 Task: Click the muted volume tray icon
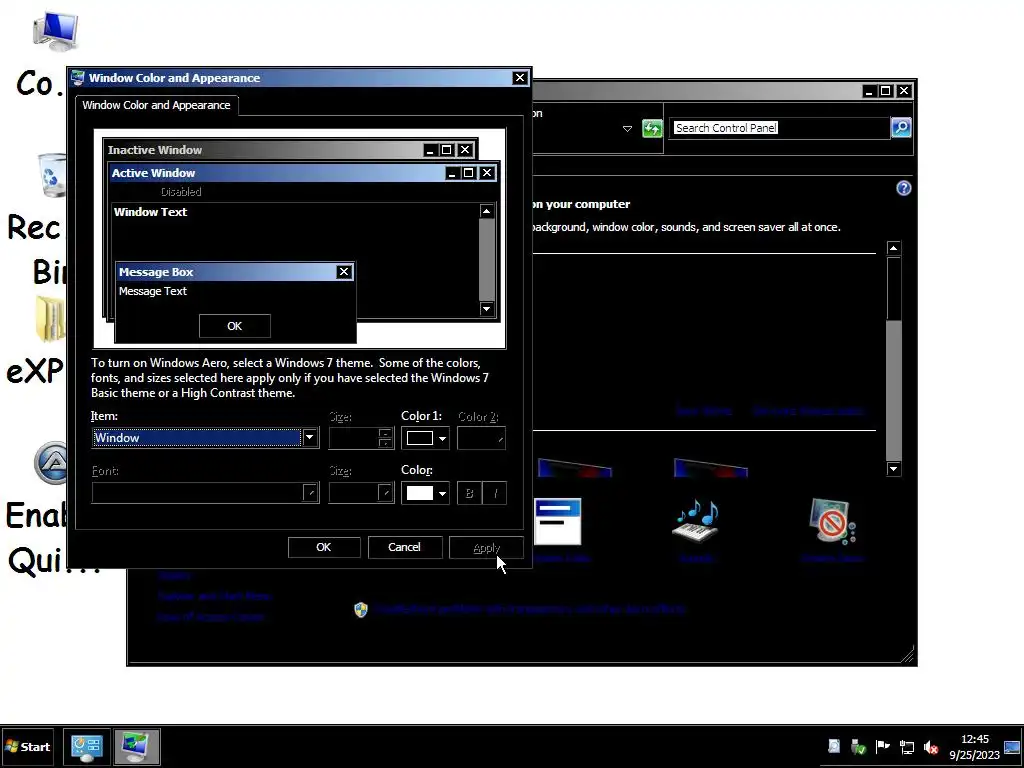pos(931,747)
